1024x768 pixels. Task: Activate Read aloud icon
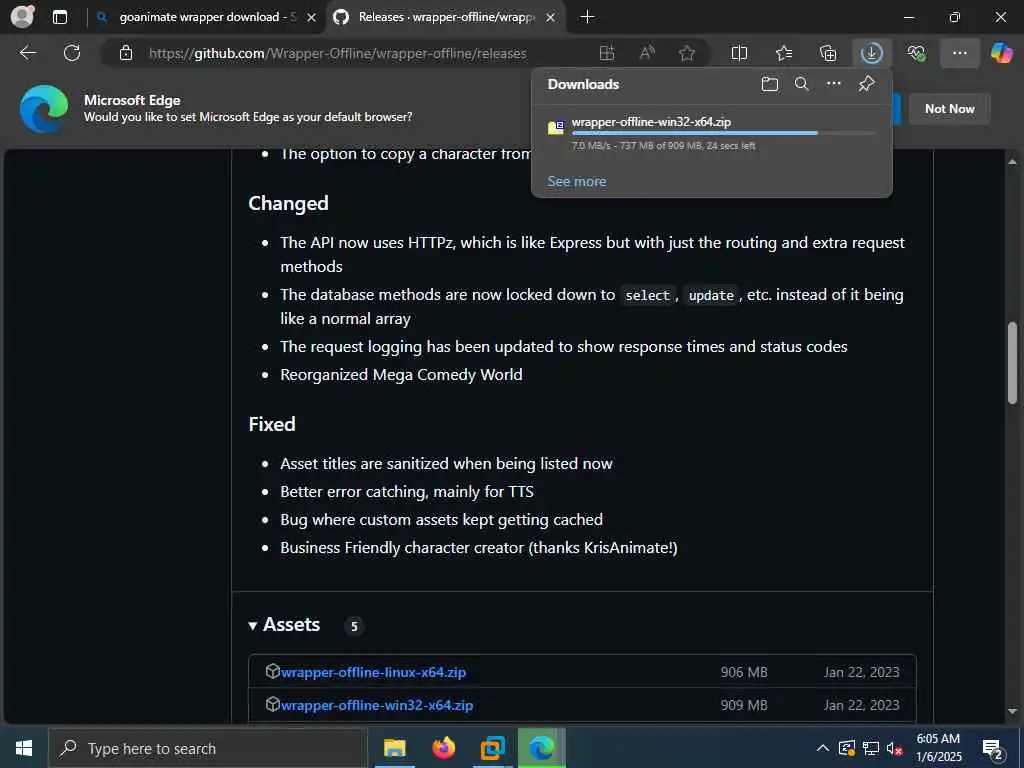(x=647, y=54)
